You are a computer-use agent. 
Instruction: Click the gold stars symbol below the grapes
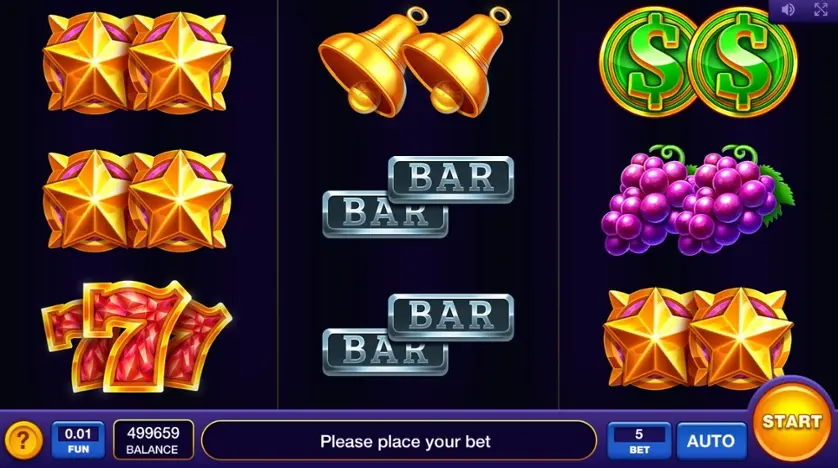(x=697, y=338)
